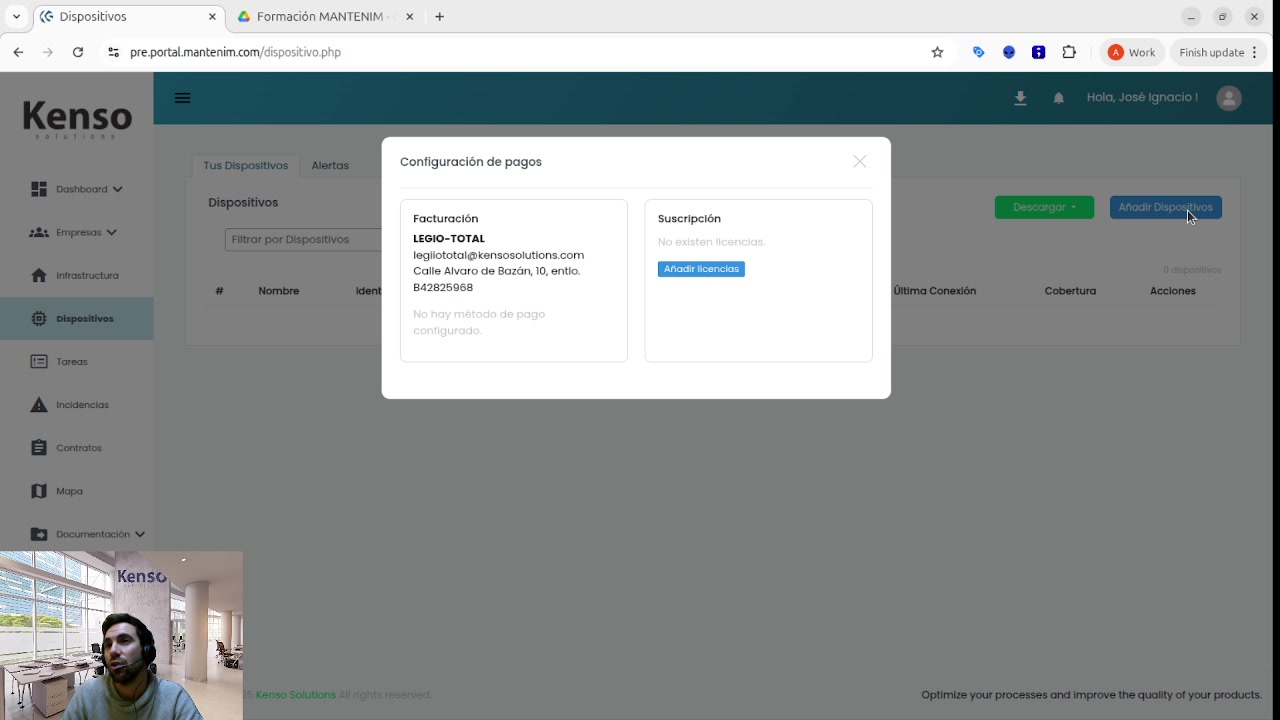Open the hamburger sidebar menu
The image size is (1280, 720).
tap(182, 98)
